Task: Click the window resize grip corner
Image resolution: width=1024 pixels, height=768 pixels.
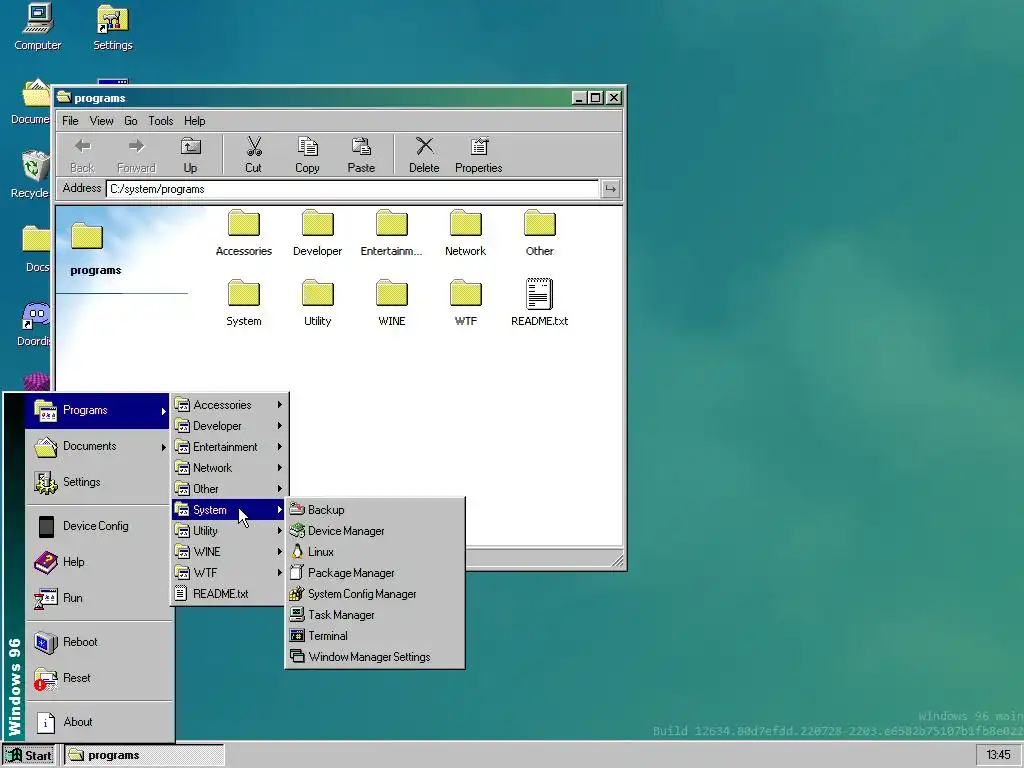Action: tap(616, 560)
